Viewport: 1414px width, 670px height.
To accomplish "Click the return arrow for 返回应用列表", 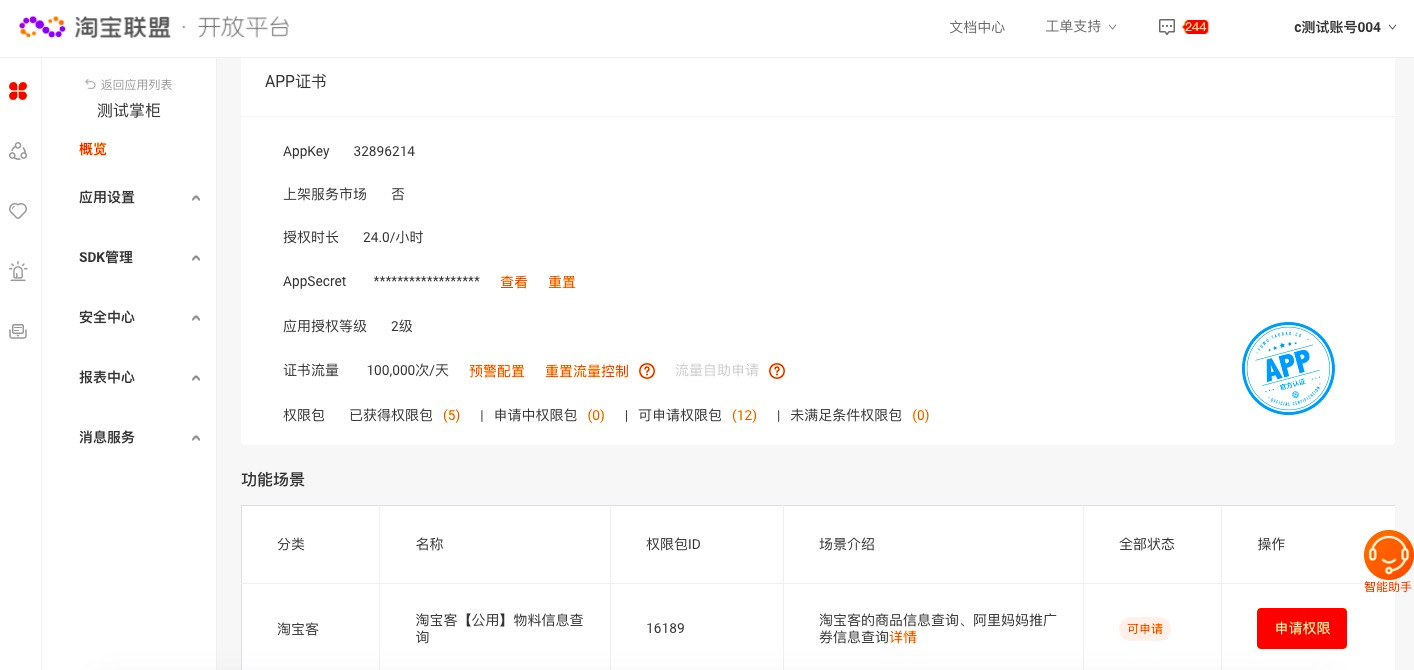I will coord(91,85).
